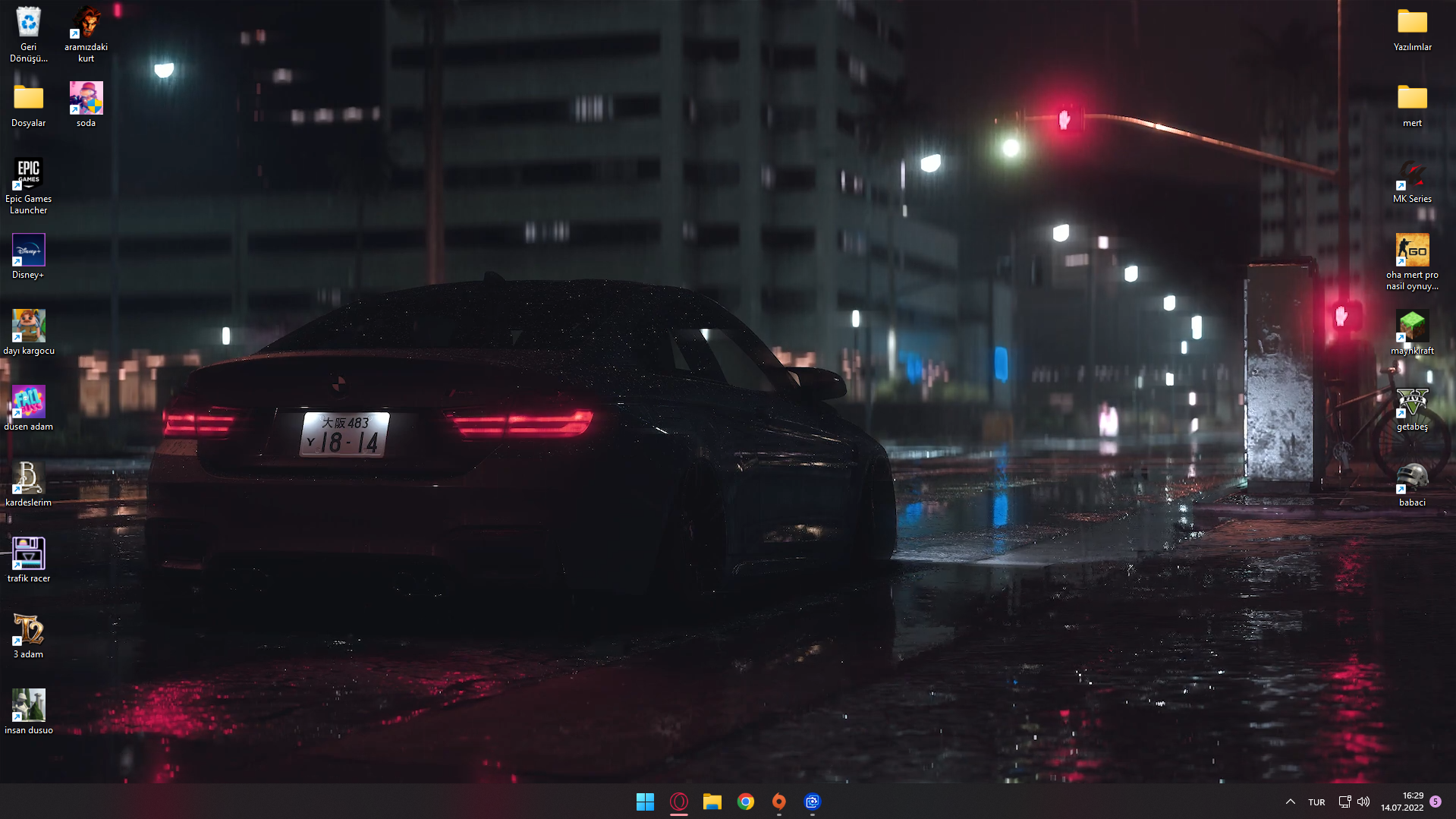Select the Dosyalar folder
This screenshot has height=819, width=1456.
point(28,105)
